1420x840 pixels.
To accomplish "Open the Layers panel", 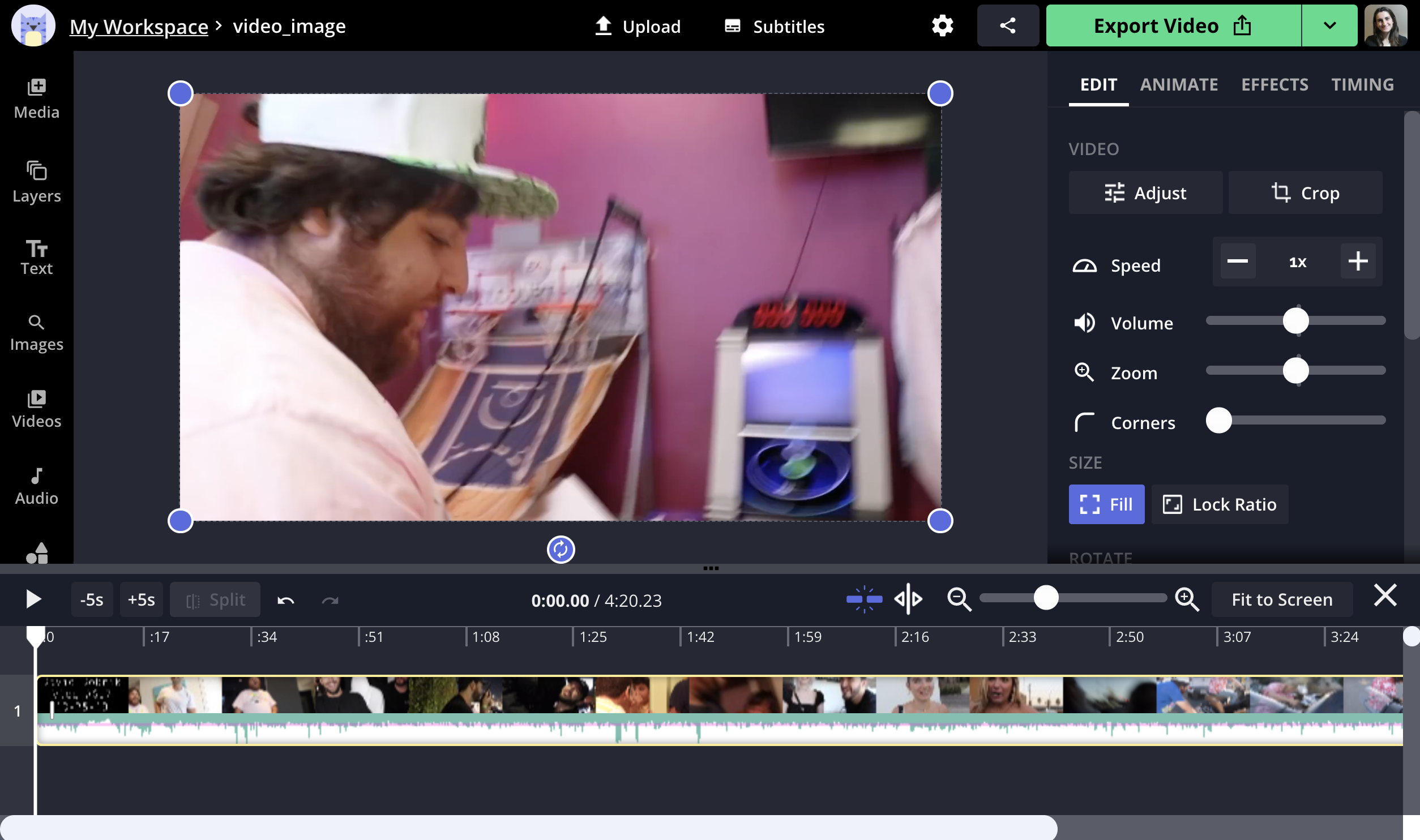I will pyautogui.click(x=36, y=181).
